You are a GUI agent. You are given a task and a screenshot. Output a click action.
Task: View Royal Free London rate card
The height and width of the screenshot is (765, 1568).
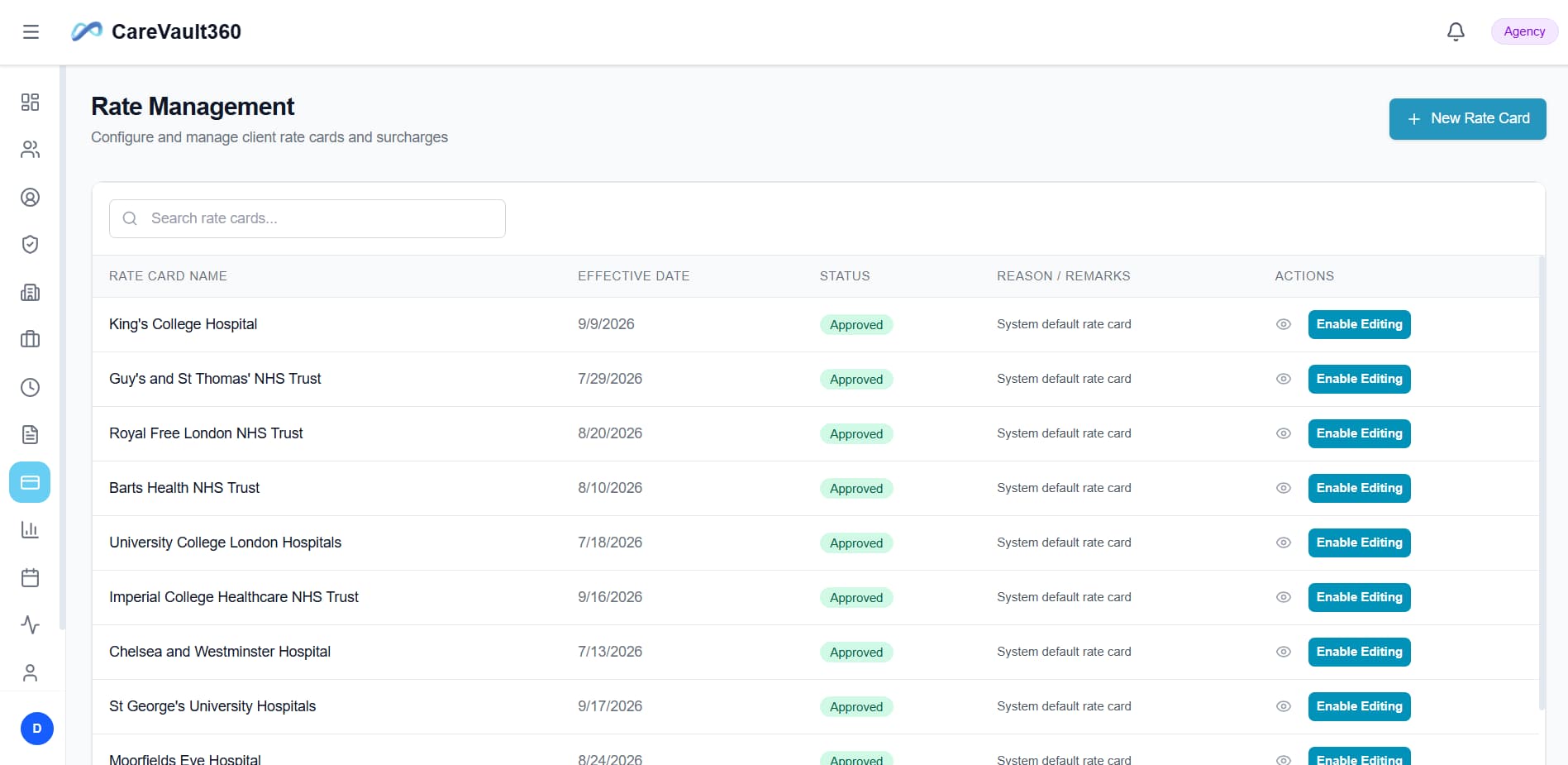coord(1283,433)
